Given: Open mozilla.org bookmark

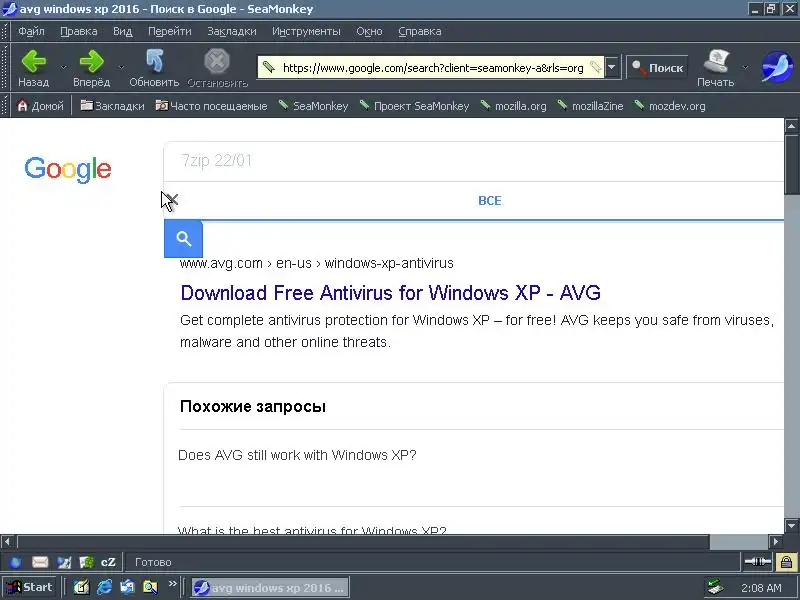Looking at the screenshot, I should 513,106.
